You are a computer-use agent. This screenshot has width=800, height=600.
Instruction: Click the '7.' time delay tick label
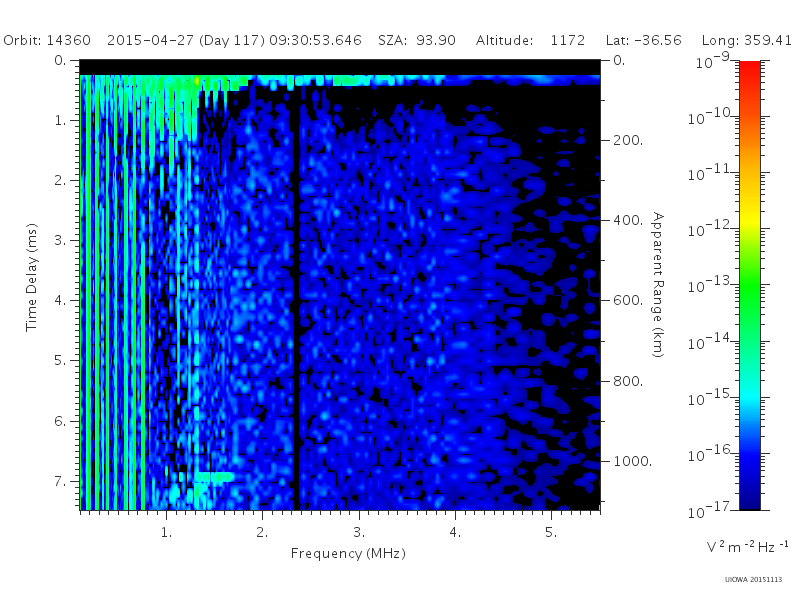[60, 481]
